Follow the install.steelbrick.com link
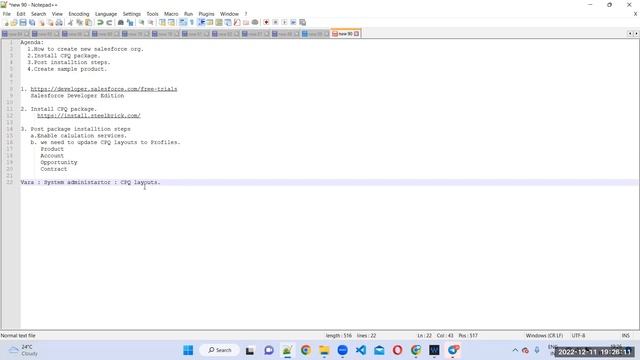Viewport: 640px width, 360px height. (89, 116)
